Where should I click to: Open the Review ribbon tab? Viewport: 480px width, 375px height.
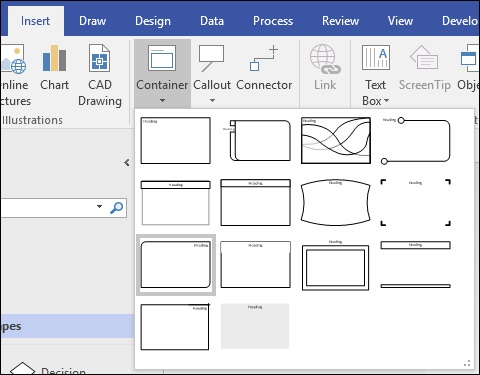(340, 21)
